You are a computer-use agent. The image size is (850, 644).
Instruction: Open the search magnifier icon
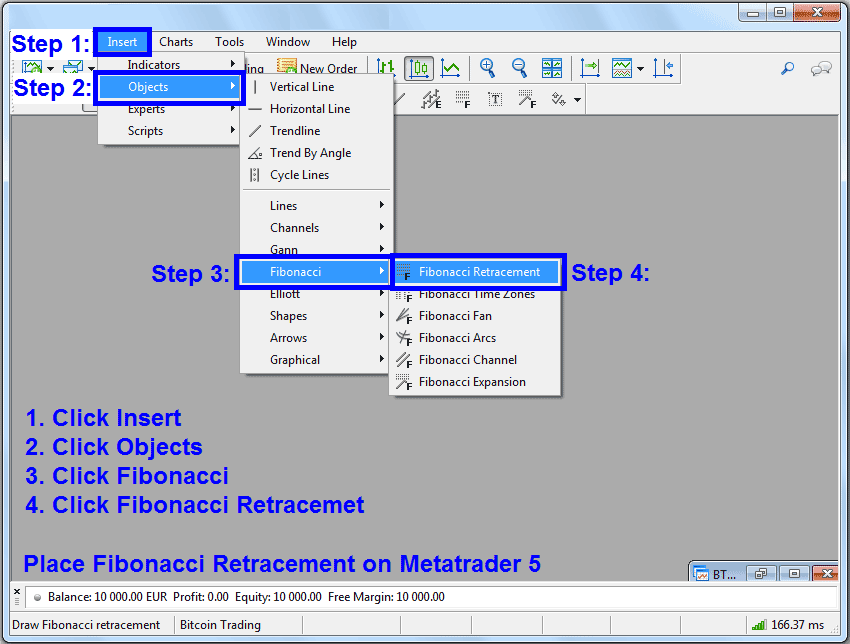tap(788, 68)
